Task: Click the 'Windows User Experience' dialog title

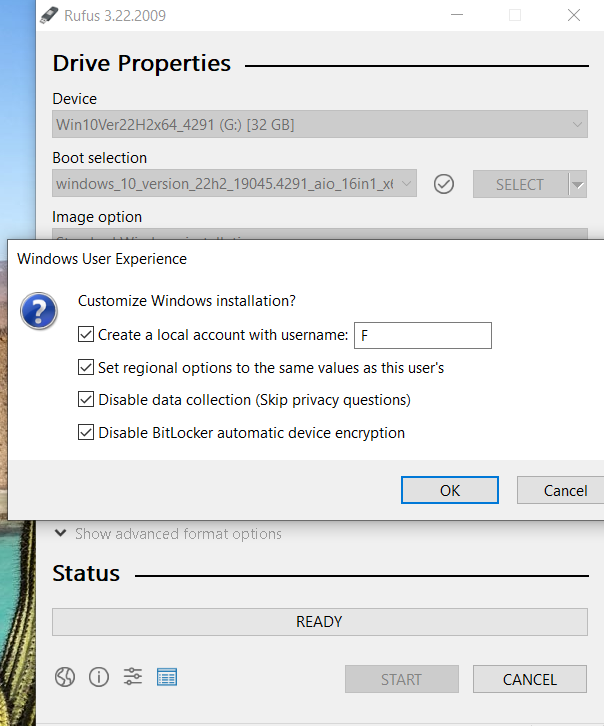Action: click(102, 259)
